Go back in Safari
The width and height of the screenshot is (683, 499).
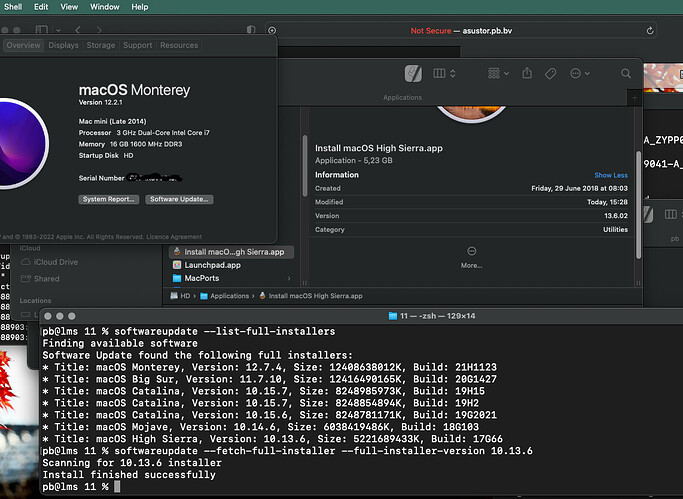pos(78,30)
